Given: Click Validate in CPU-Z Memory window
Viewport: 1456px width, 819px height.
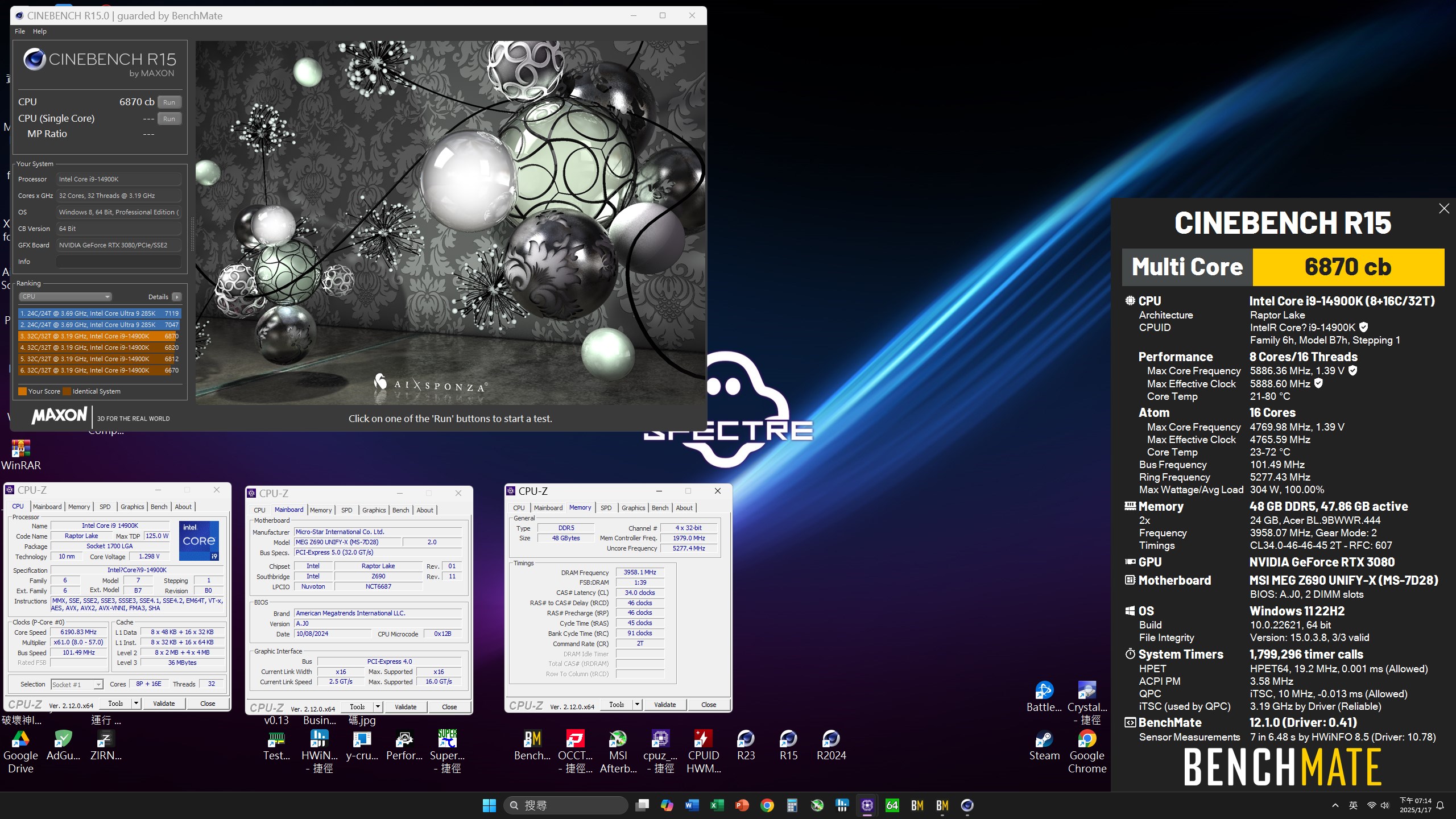Looking at the screenshot, I should tap(665, 705).
